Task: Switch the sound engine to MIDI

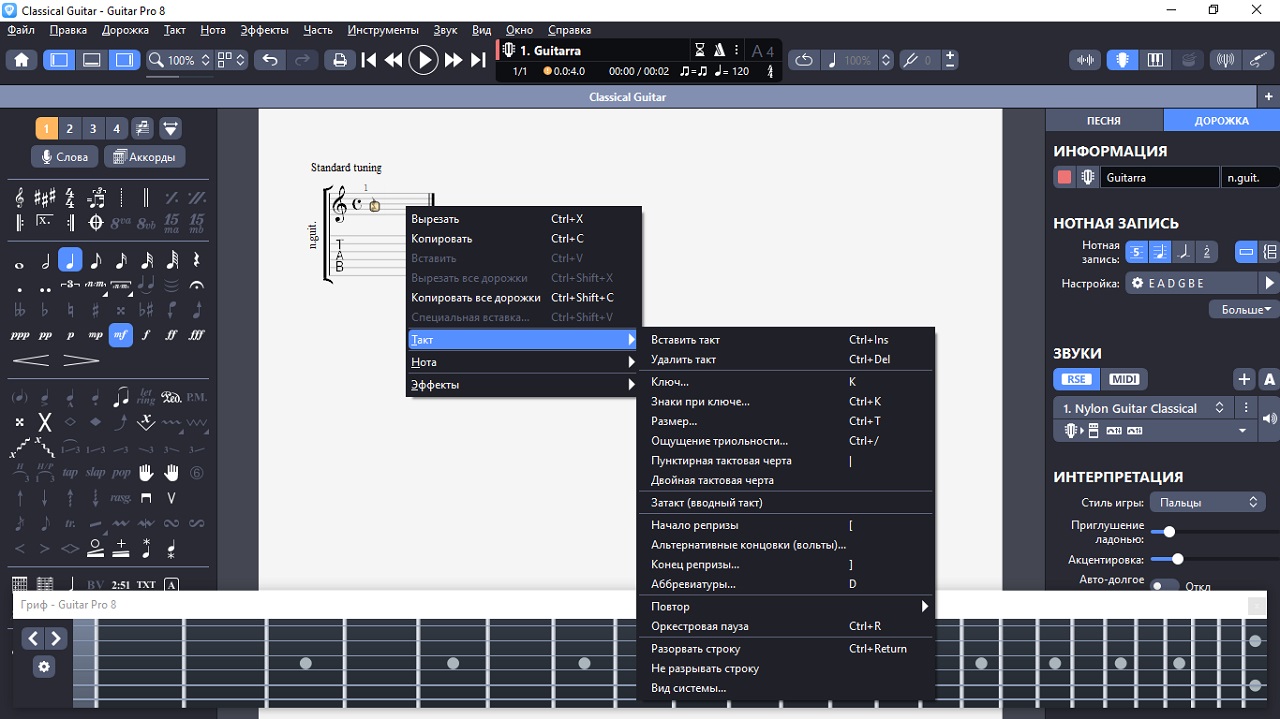Action: point(1124,379)
